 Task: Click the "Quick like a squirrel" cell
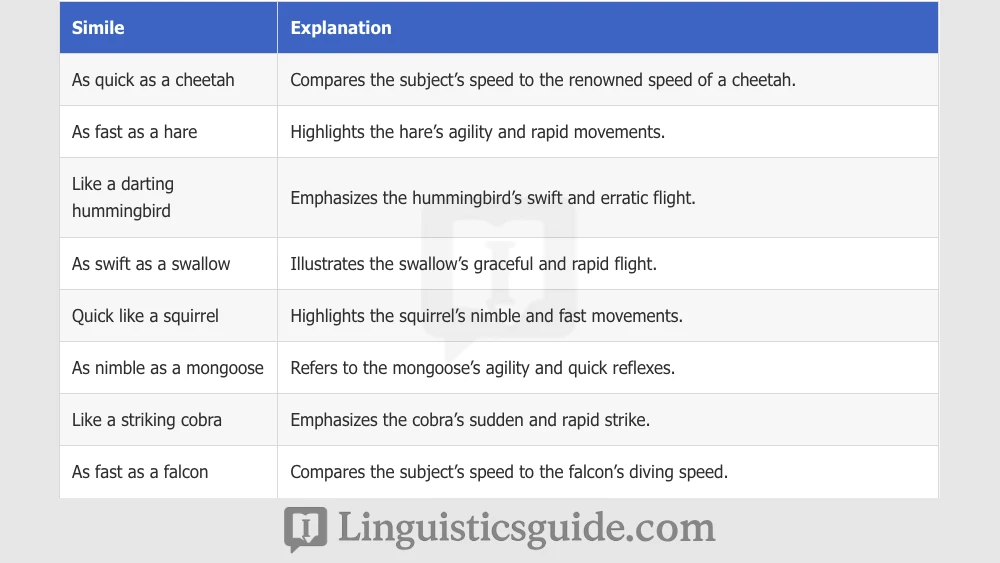pyautogui.click(x=145, y=316)
